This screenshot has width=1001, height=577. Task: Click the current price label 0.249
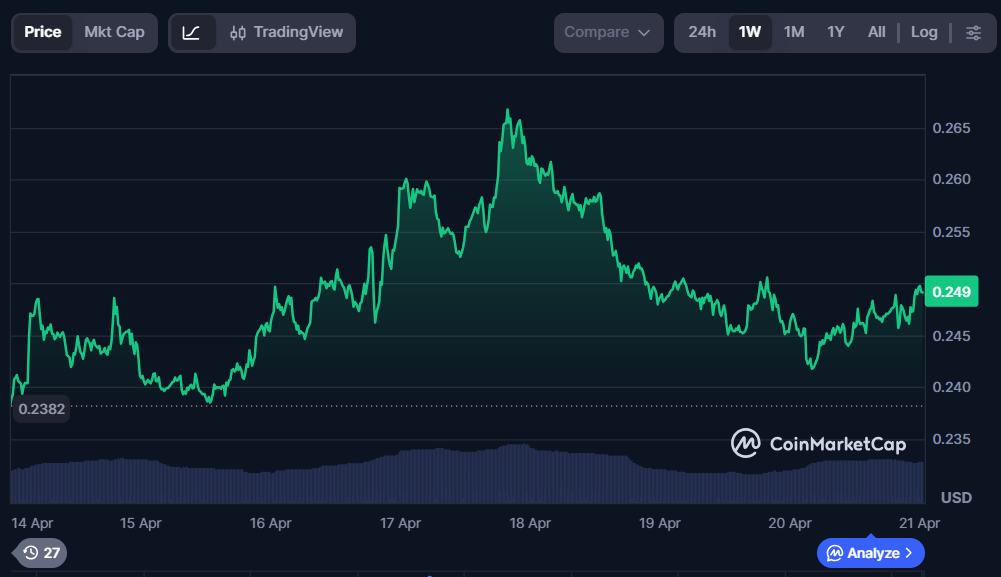click(x=951, y=292)
